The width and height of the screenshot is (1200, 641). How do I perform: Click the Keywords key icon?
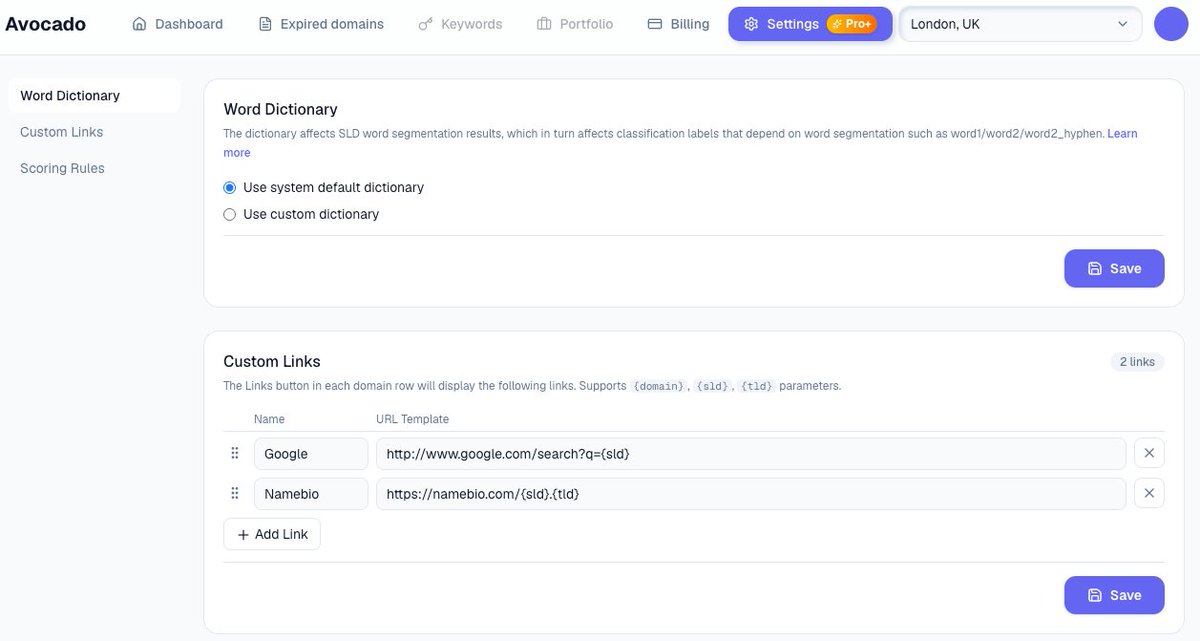(x=425, y=24)
